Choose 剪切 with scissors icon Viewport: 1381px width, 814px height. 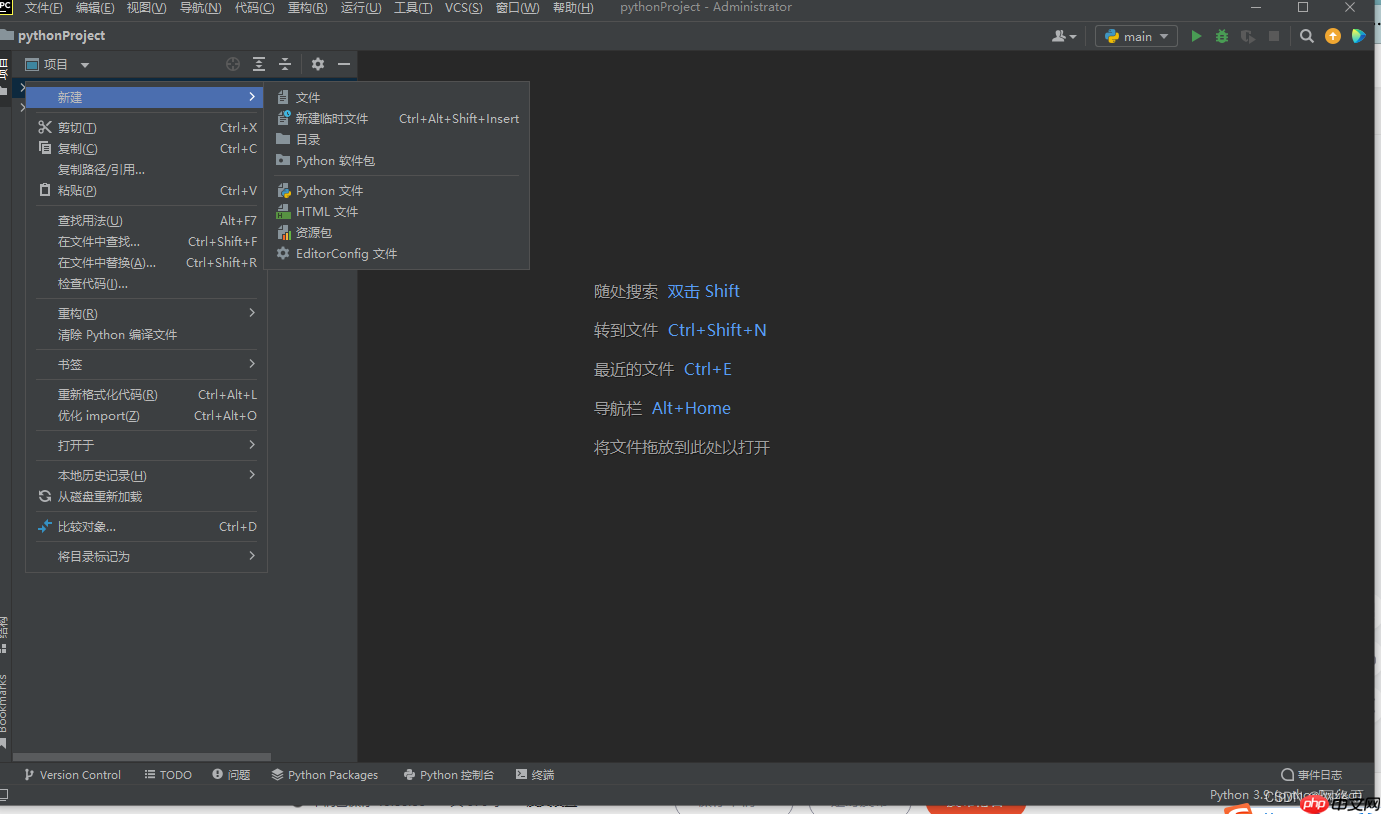(x=146, y=127)
